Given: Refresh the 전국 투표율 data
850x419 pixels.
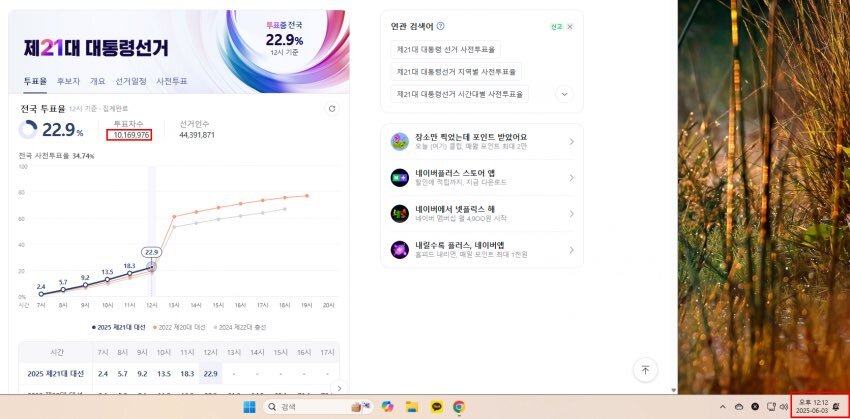Looking at the screenshot, I should pos(332,109).
